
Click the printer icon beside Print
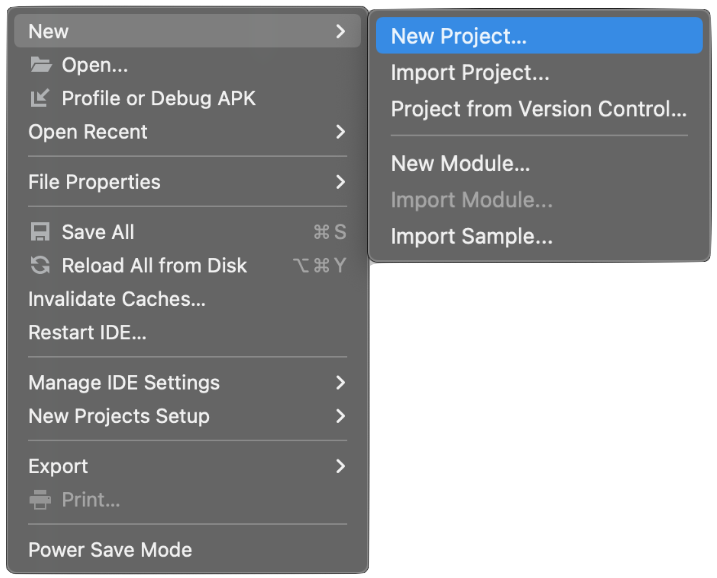[x=40, y=500]
